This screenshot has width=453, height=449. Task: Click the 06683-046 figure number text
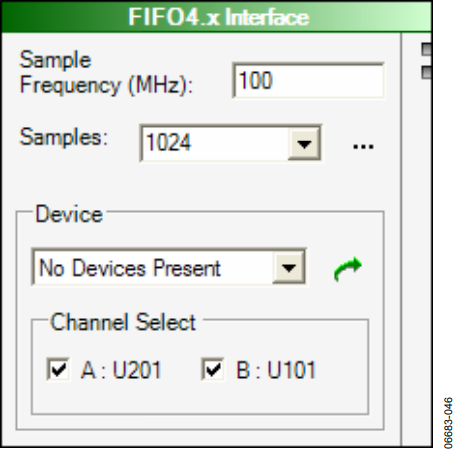448,423
